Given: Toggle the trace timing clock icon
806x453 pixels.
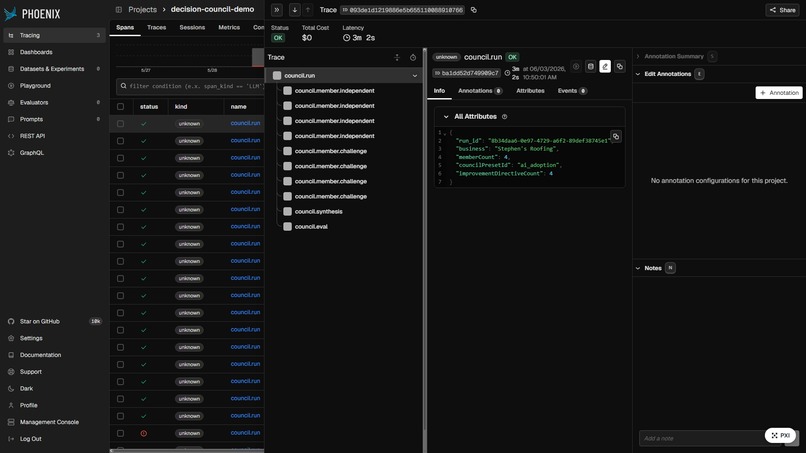Looking at the screenshot, I should click(x=413, y=58).
